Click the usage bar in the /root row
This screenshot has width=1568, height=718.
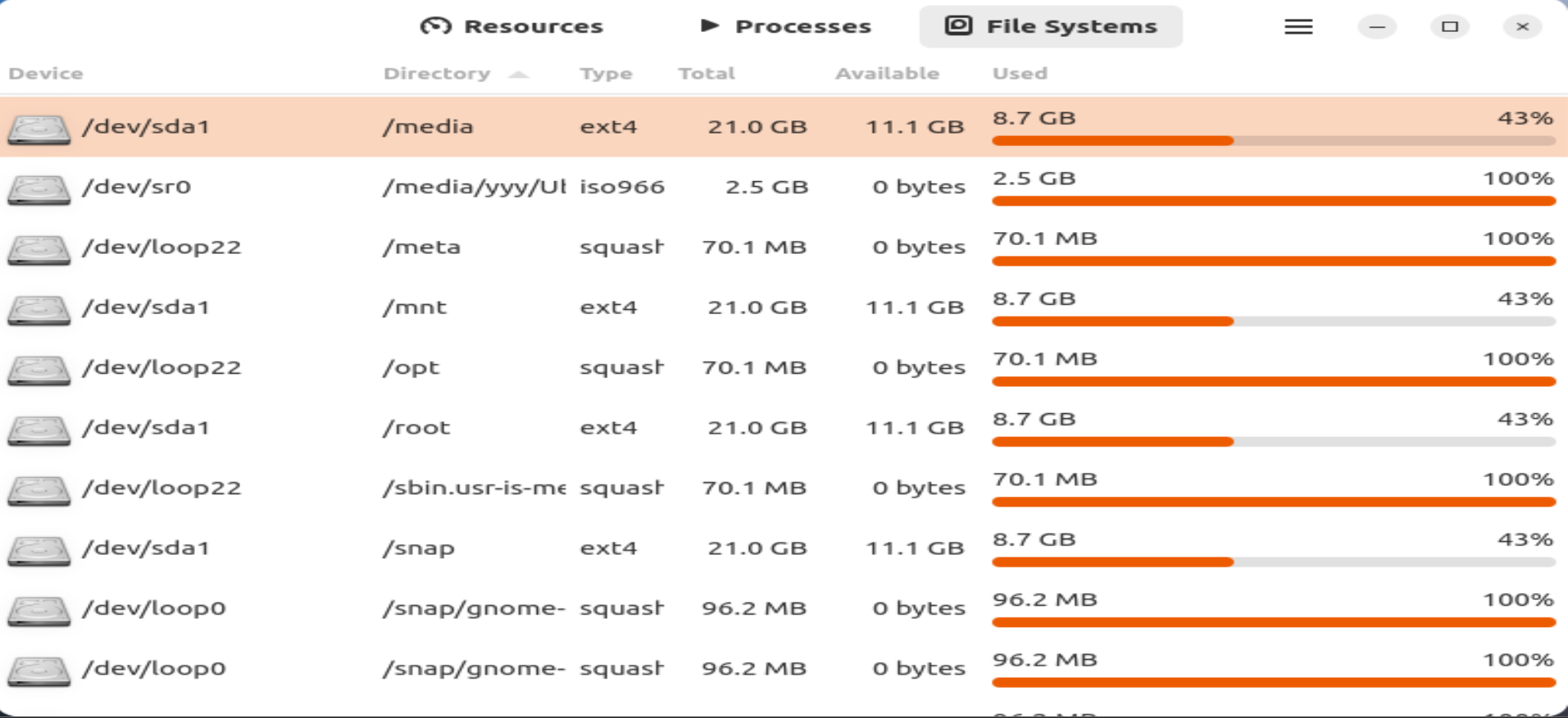tap(1273, 442)
